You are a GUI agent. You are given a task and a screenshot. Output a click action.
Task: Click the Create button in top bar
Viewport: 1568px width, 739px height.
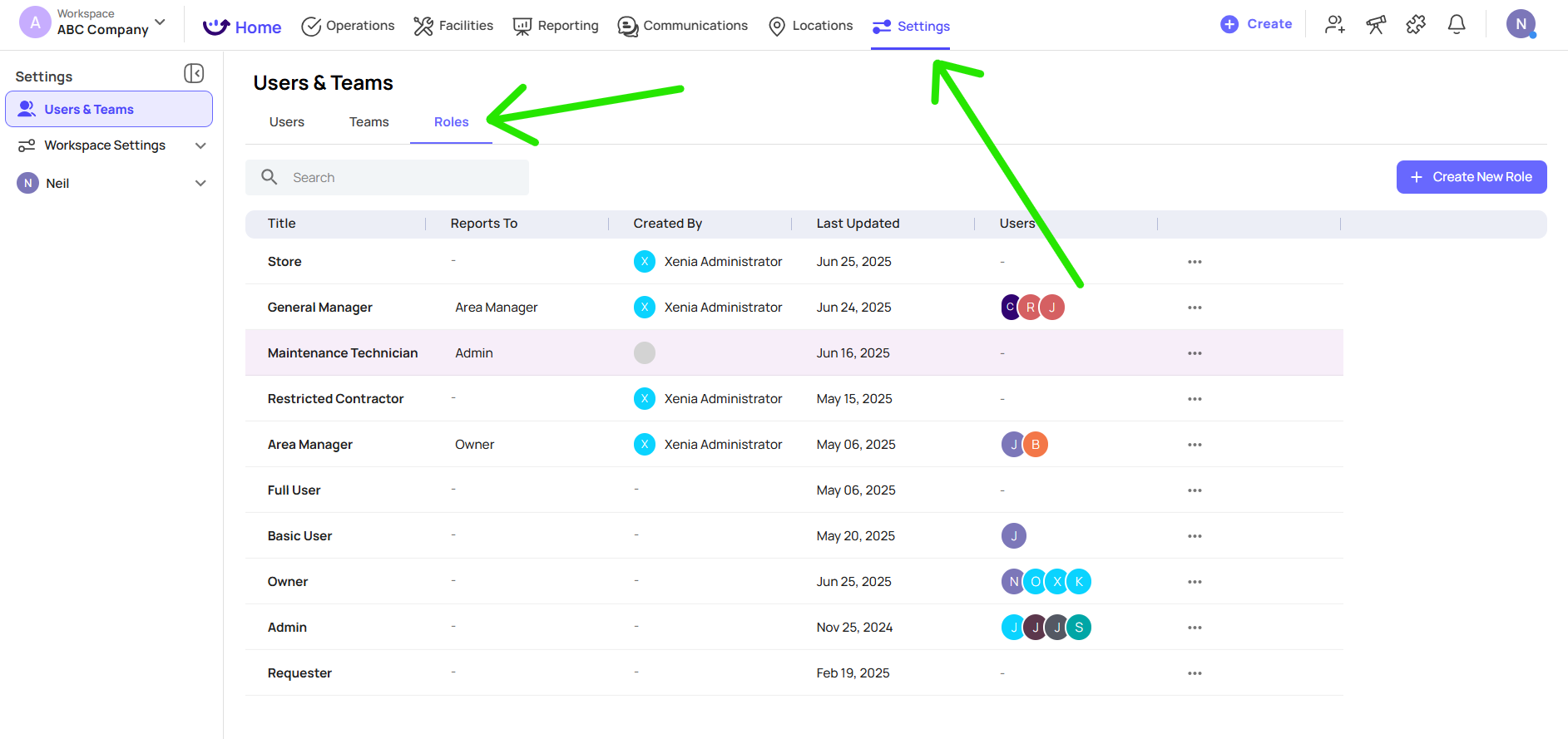1256,24
